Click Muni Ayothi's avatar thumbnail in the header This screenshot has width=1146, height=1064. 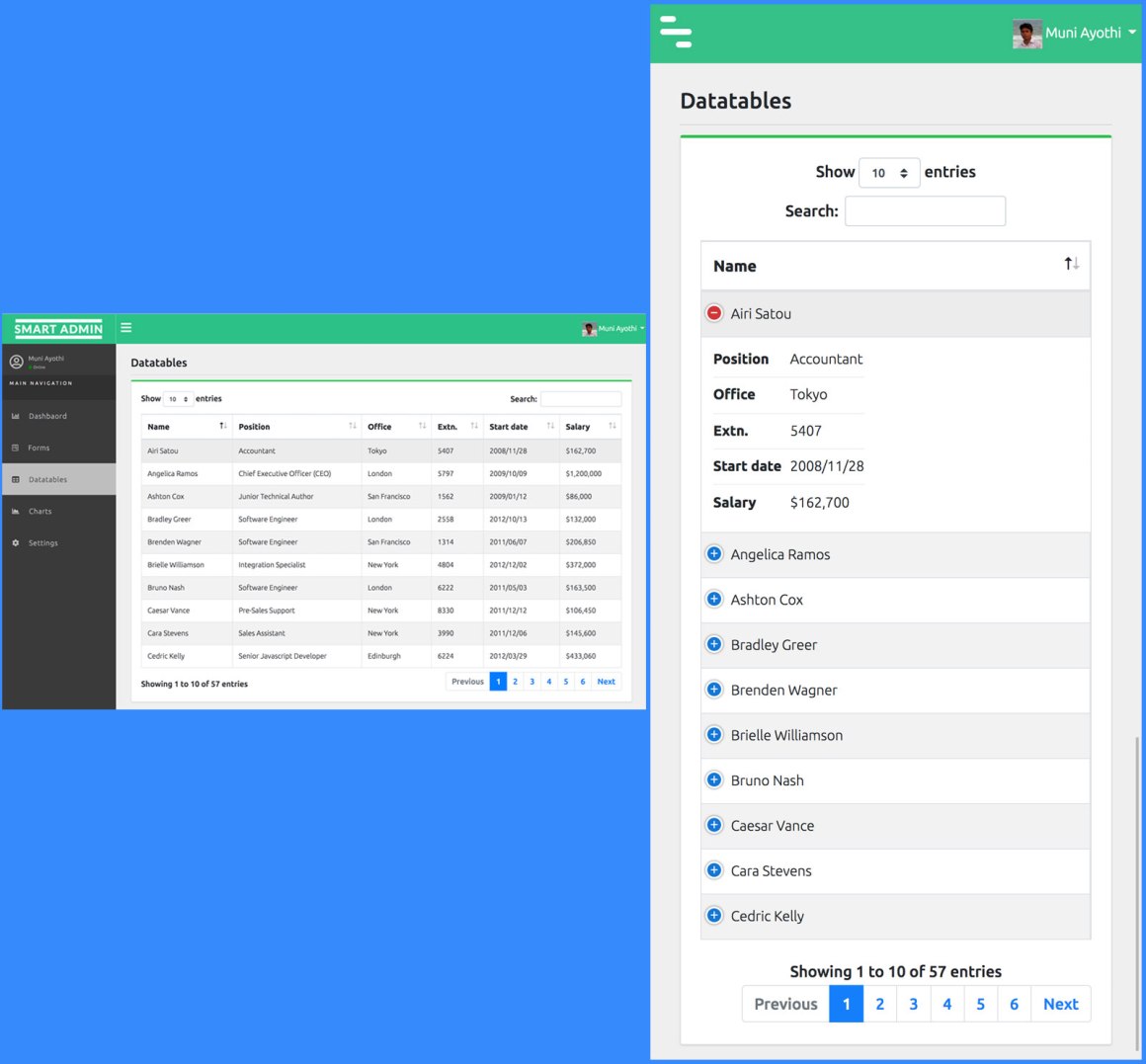1026,33
